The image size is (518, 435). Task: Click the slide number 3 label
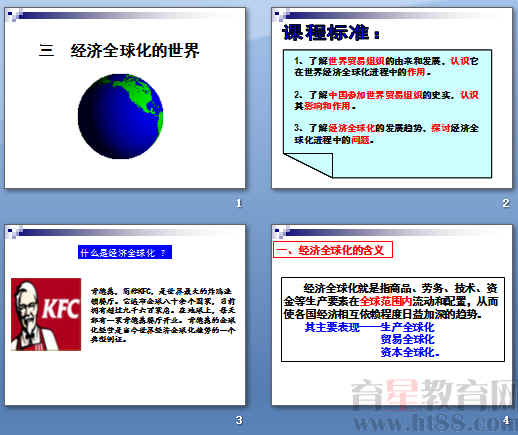[239, 420]
